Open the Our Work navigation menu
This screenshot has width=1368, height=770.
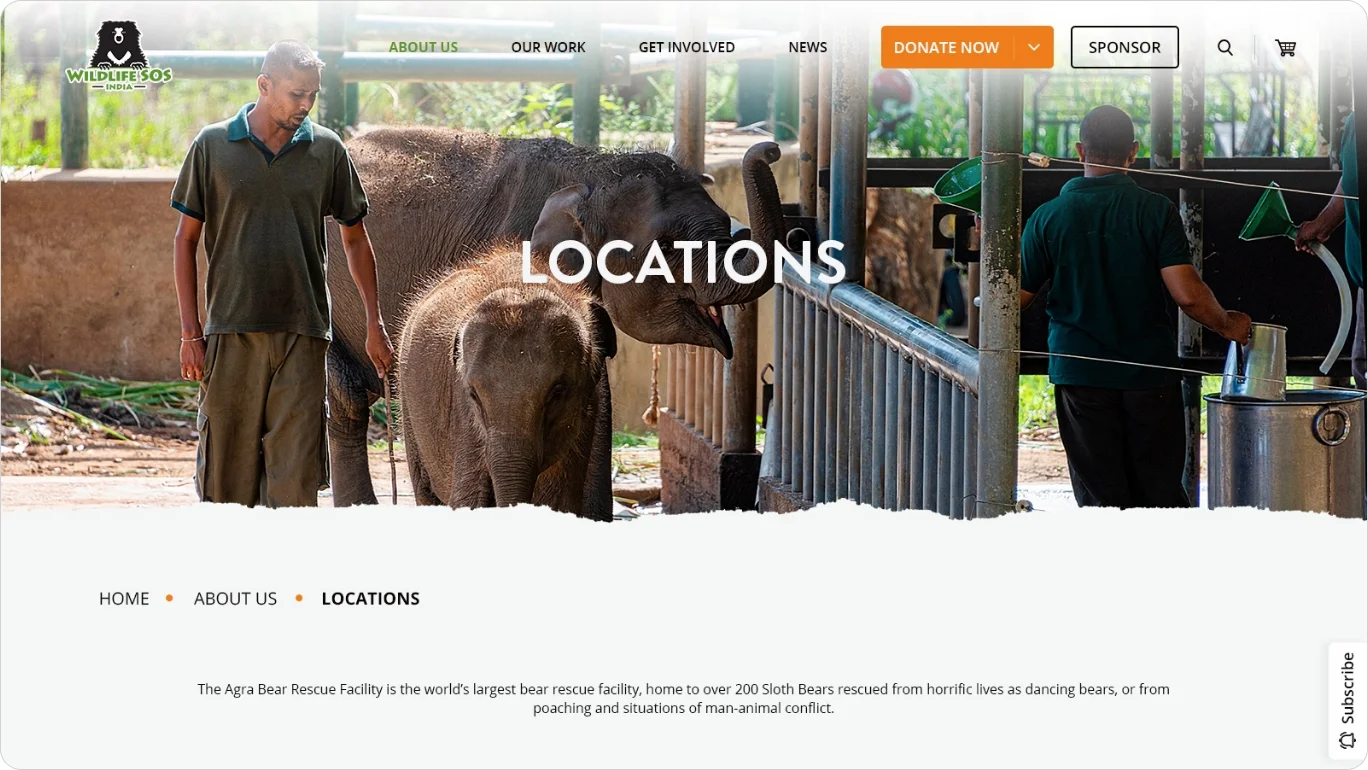point(548,47)
